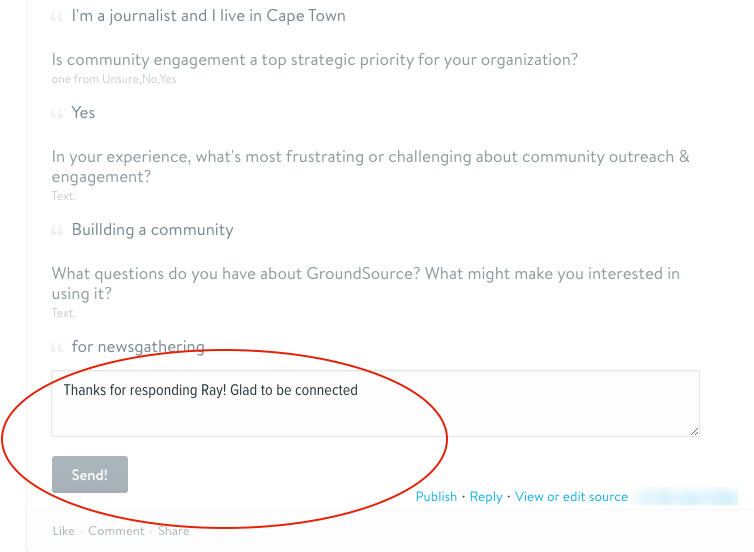This screenshot has width=754, height=552.
Task: Click the question about GroundSource interest
Action: [x=365, y=283]
